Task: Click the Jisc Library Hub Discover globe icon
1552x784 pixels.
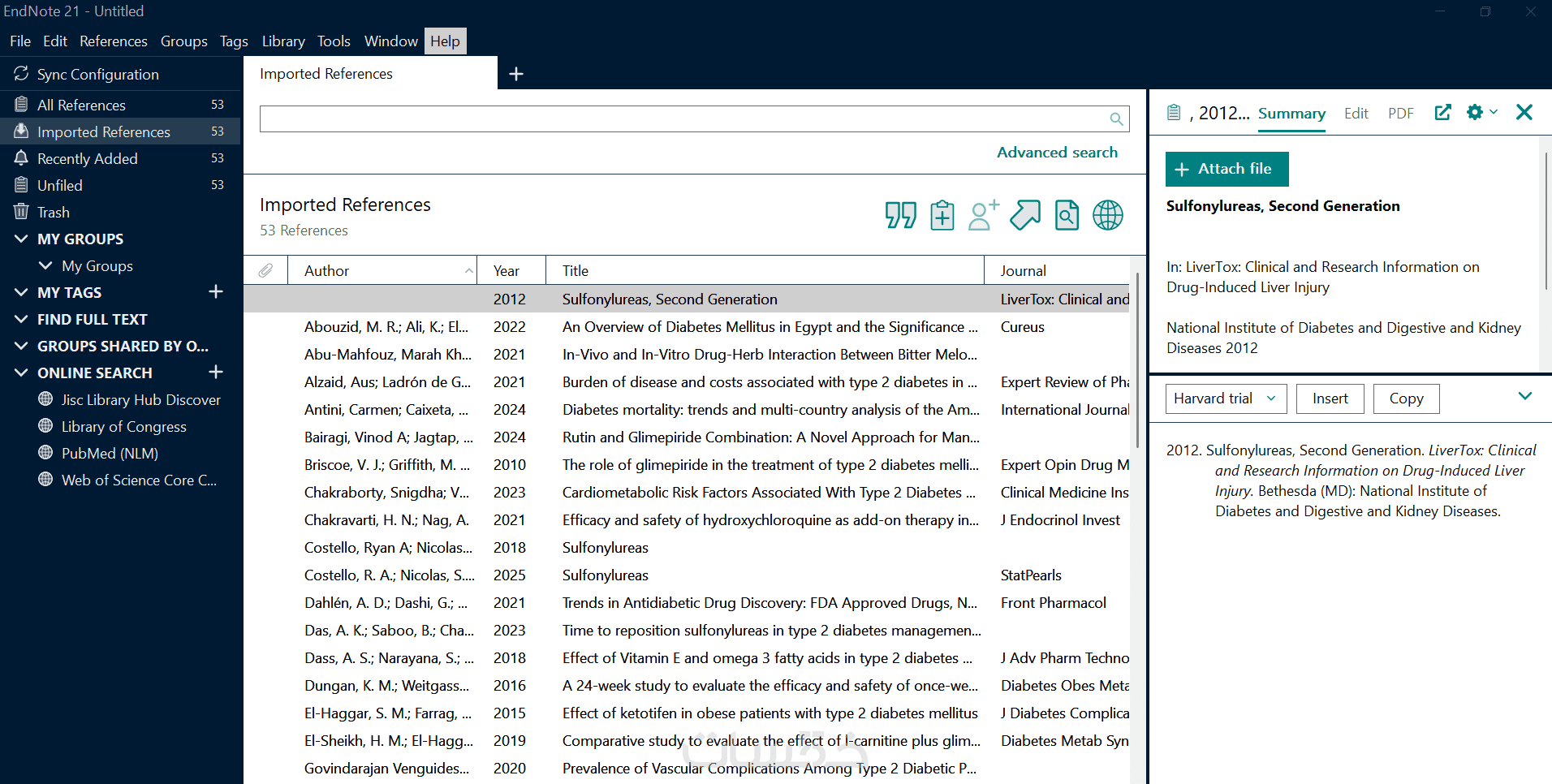Action: (45, 399)
